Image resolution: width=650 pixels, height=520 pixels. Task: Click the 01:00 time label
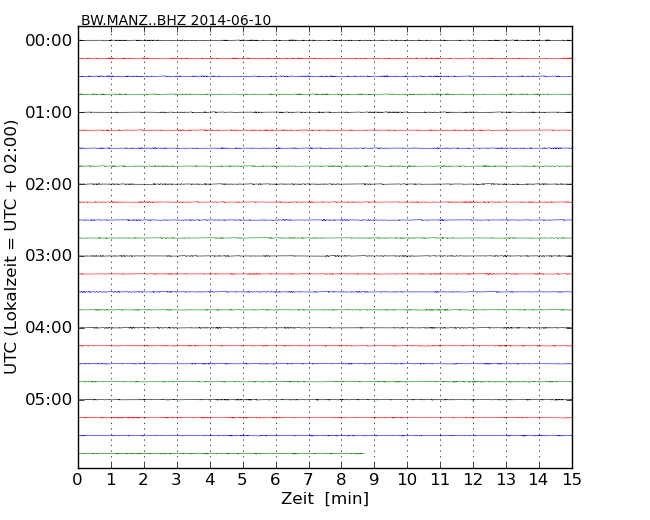click(x=49, y=112)
